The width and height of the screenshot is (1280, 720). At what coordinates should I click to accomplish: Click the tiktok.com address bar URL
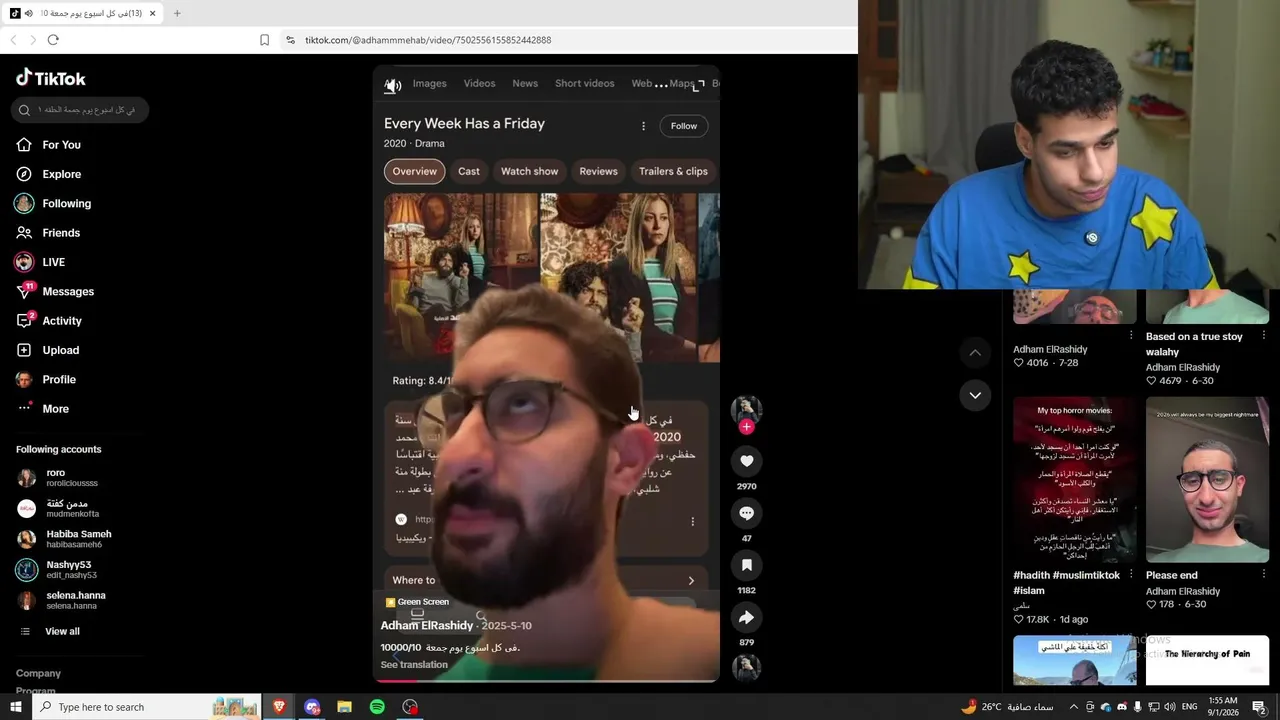coord(428,40)
